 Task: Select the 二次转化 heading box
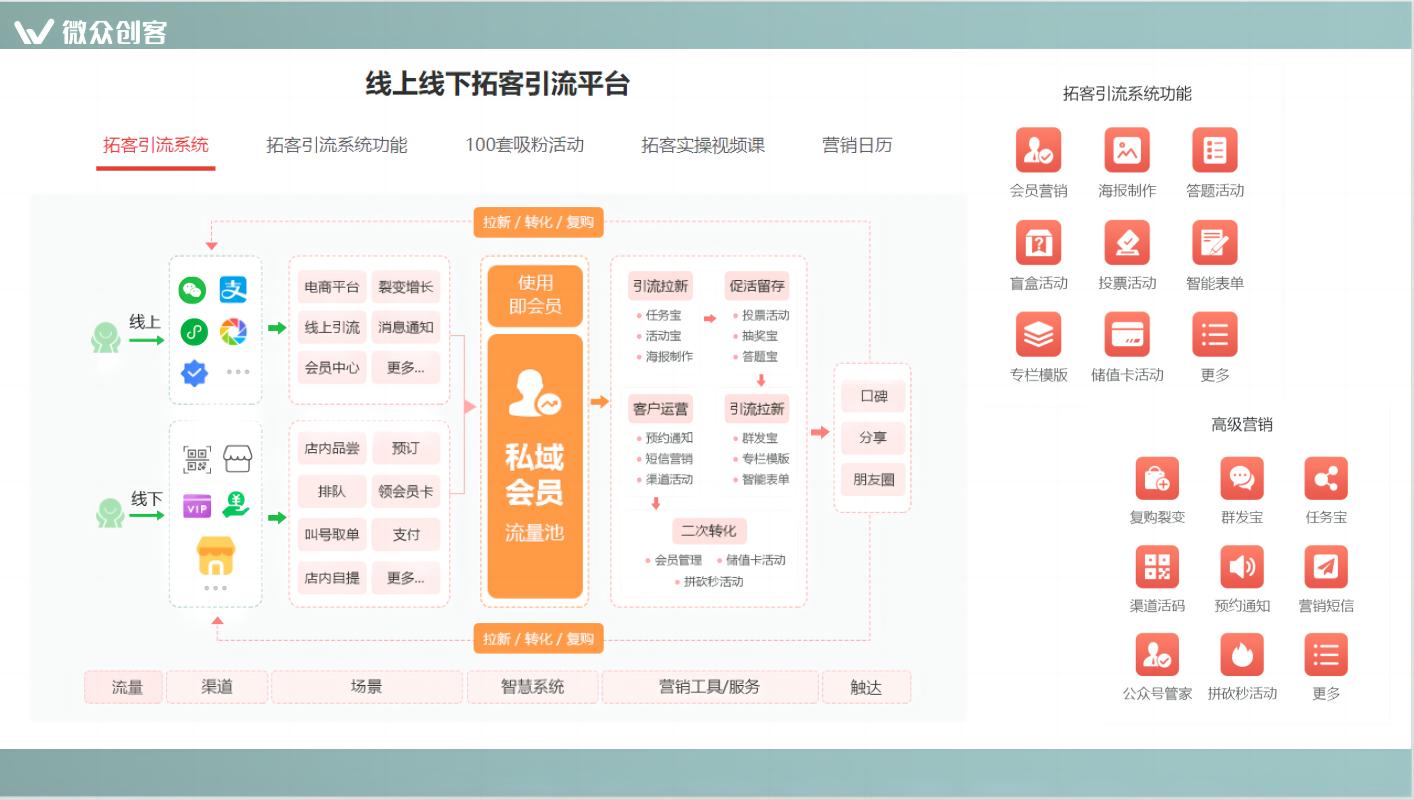pyautogui.click(x=709, y=531)
